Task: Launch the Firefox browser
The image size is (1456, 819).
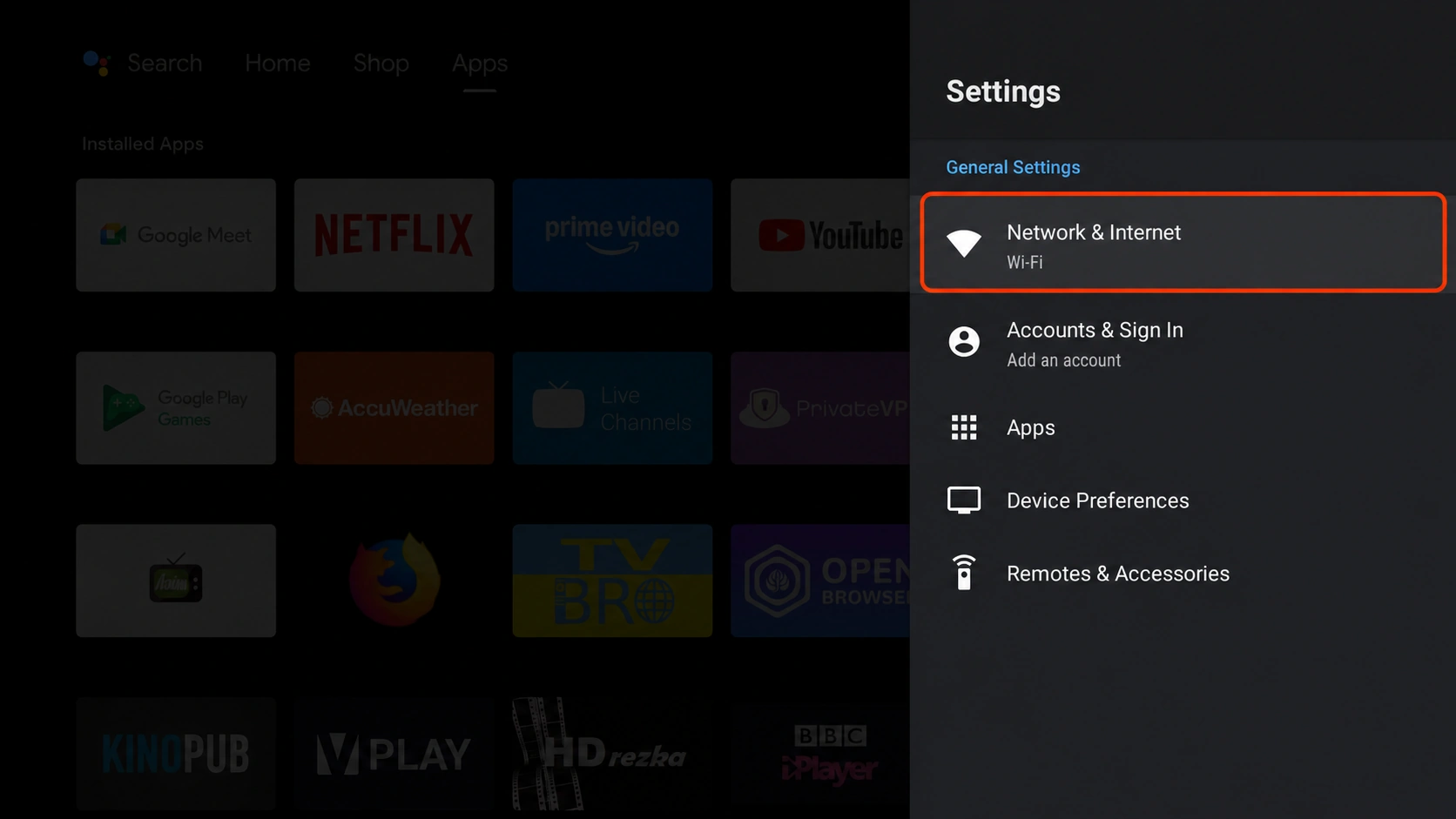Action: (x=394, y=581)
